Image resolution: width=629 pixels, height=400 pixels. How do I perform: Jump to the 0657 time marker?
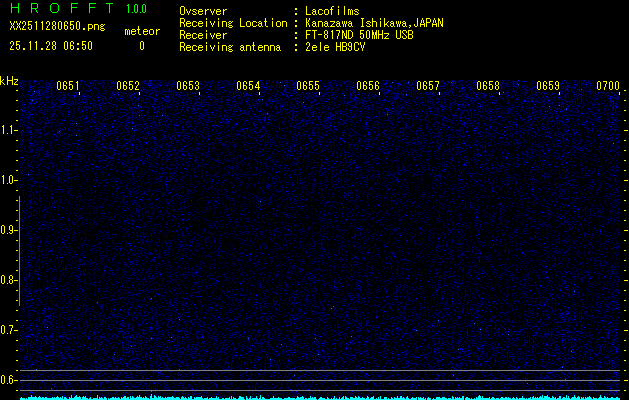(x=428, y=86)
